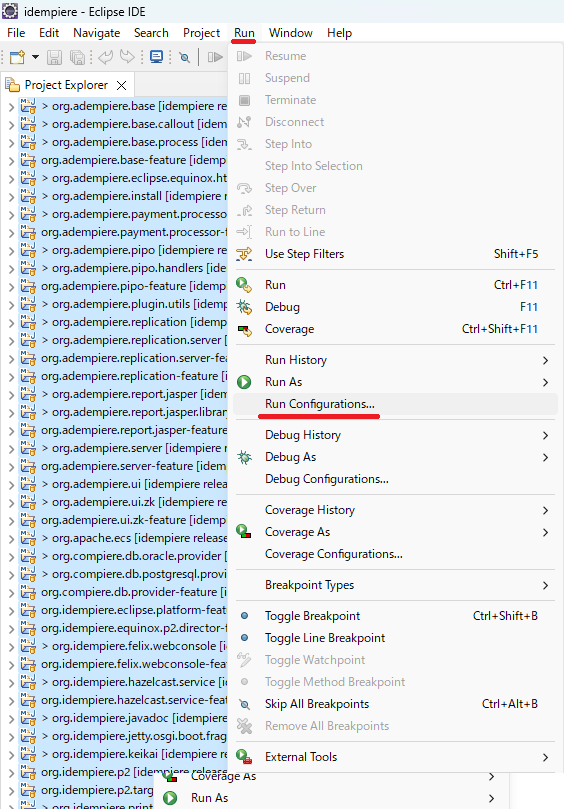The height and width of the screenshot is (809, 564).
Task: Click the Undo arrow toolbar icon
Action: click(106, 57)
